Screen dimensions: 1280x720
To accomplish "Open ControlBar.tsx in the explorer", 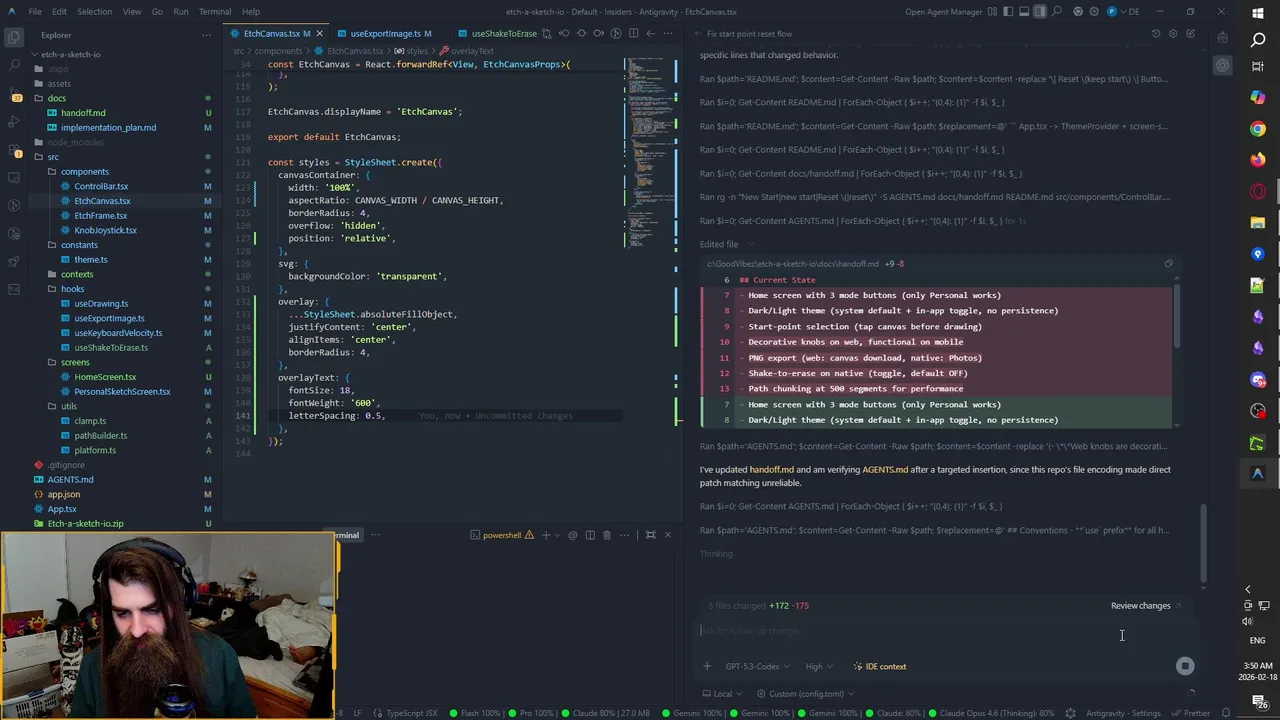I will point(101,186).
